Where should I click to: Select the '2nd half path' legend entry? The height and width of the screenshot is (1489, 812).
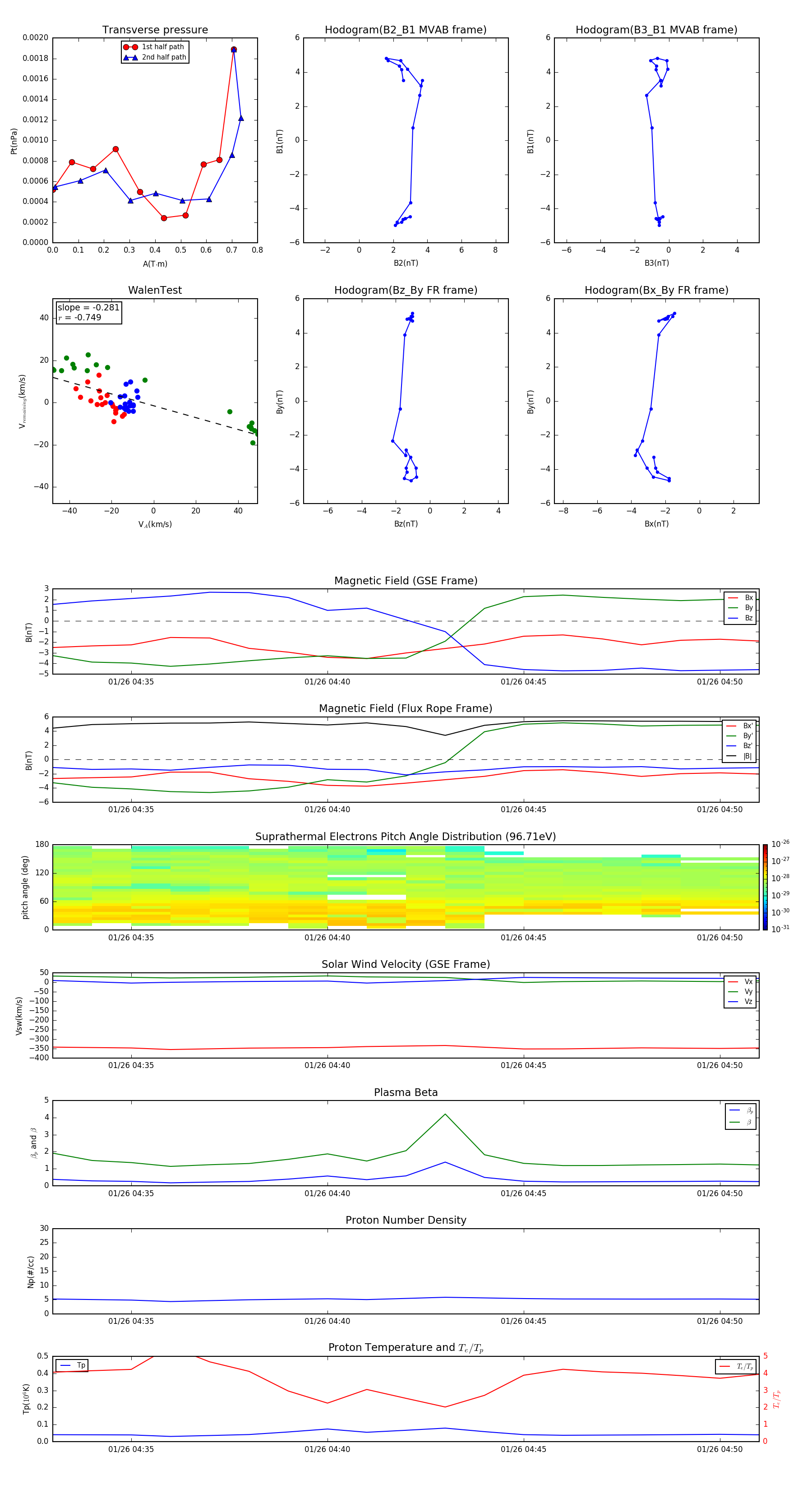click(154, 57)
